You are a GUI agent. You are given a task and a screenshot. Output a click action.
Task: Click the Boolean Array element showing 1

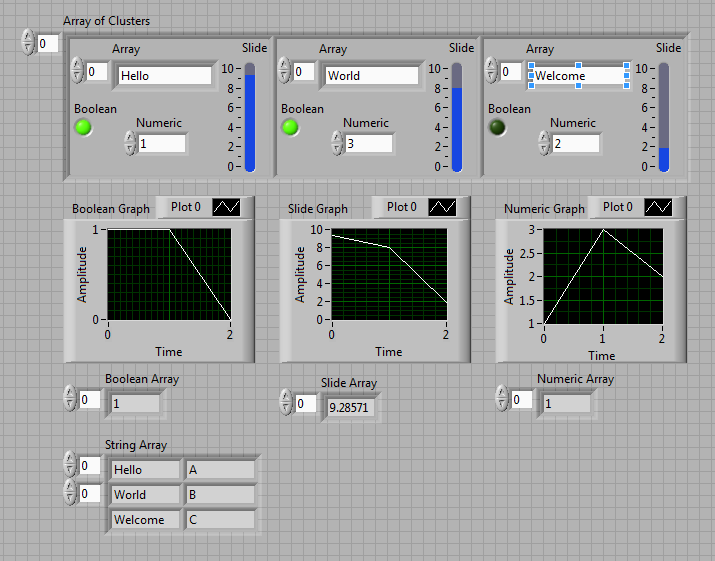(135, 404)
